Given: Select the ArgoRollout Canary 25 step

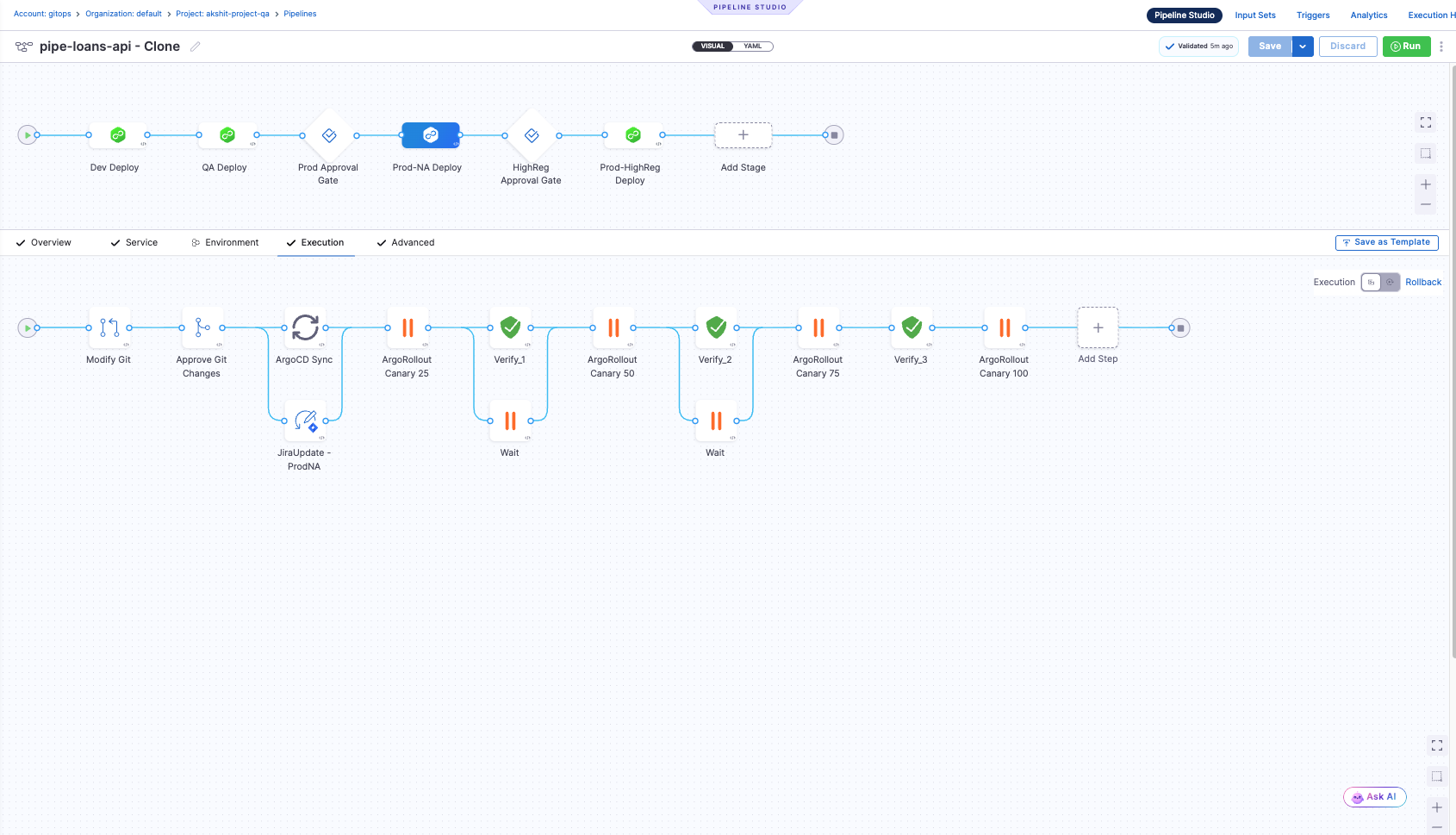Looking at the screenshot, I should [x=408, y=327].
